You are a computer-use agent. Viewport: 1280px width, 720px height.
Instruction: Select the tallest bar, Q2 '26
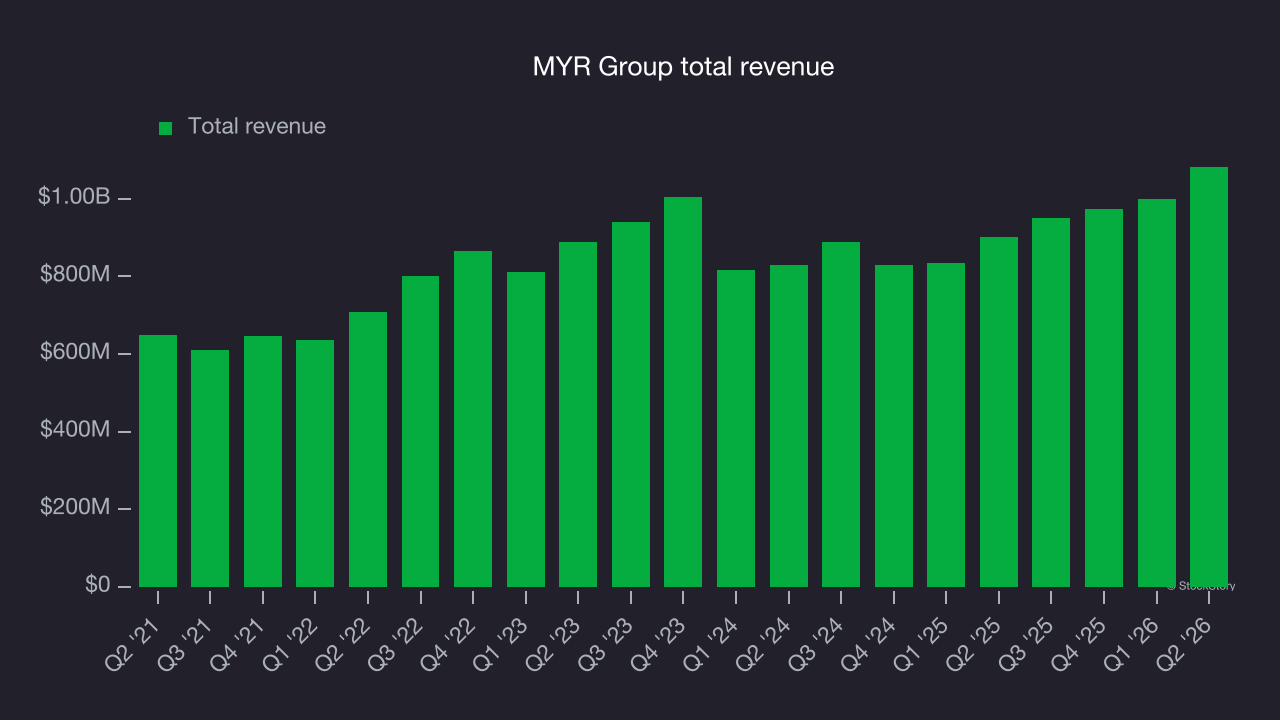pos(1209,377)
